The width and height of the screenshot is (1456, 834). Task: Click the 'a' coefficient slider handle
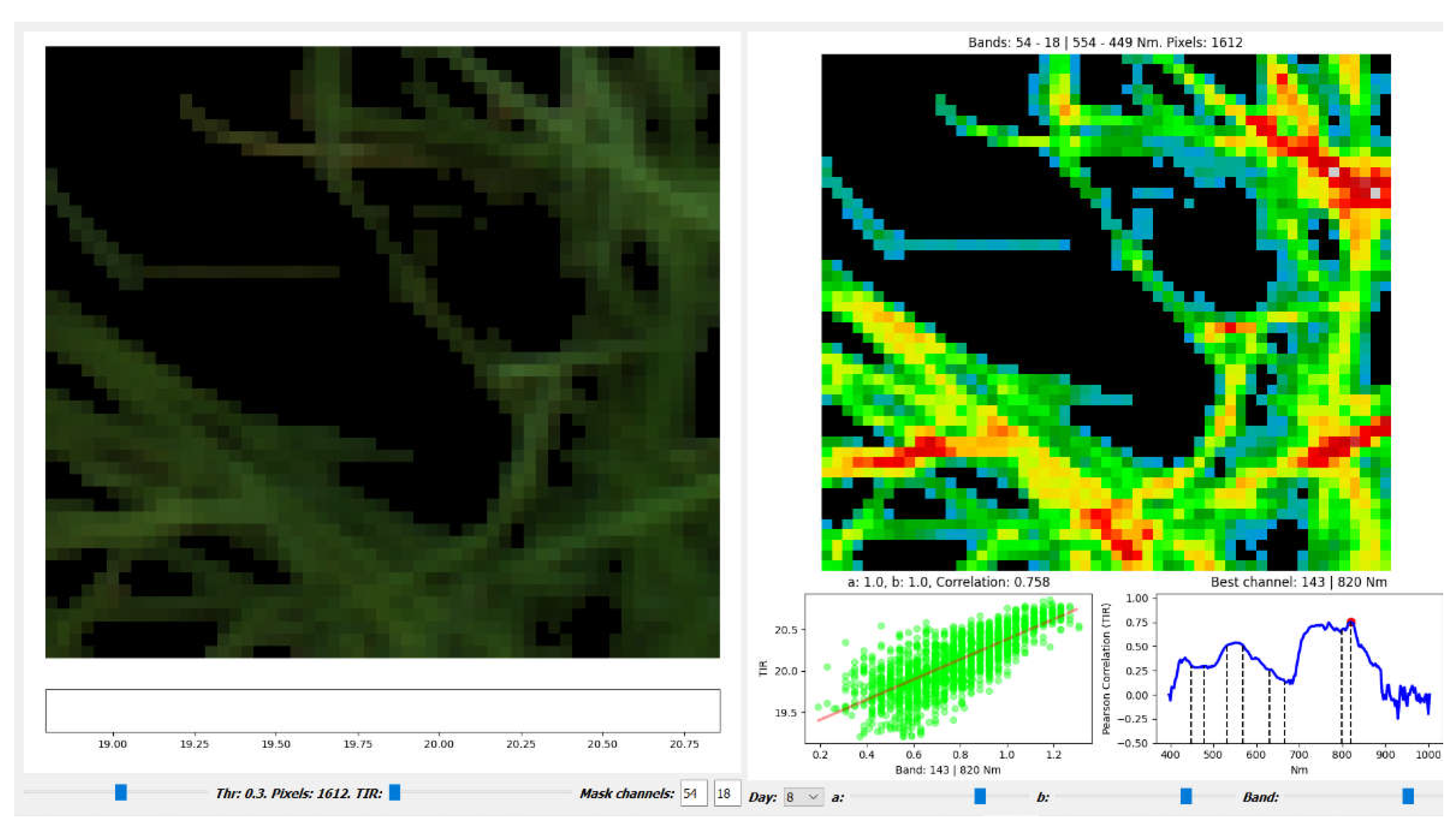(980, 795)
